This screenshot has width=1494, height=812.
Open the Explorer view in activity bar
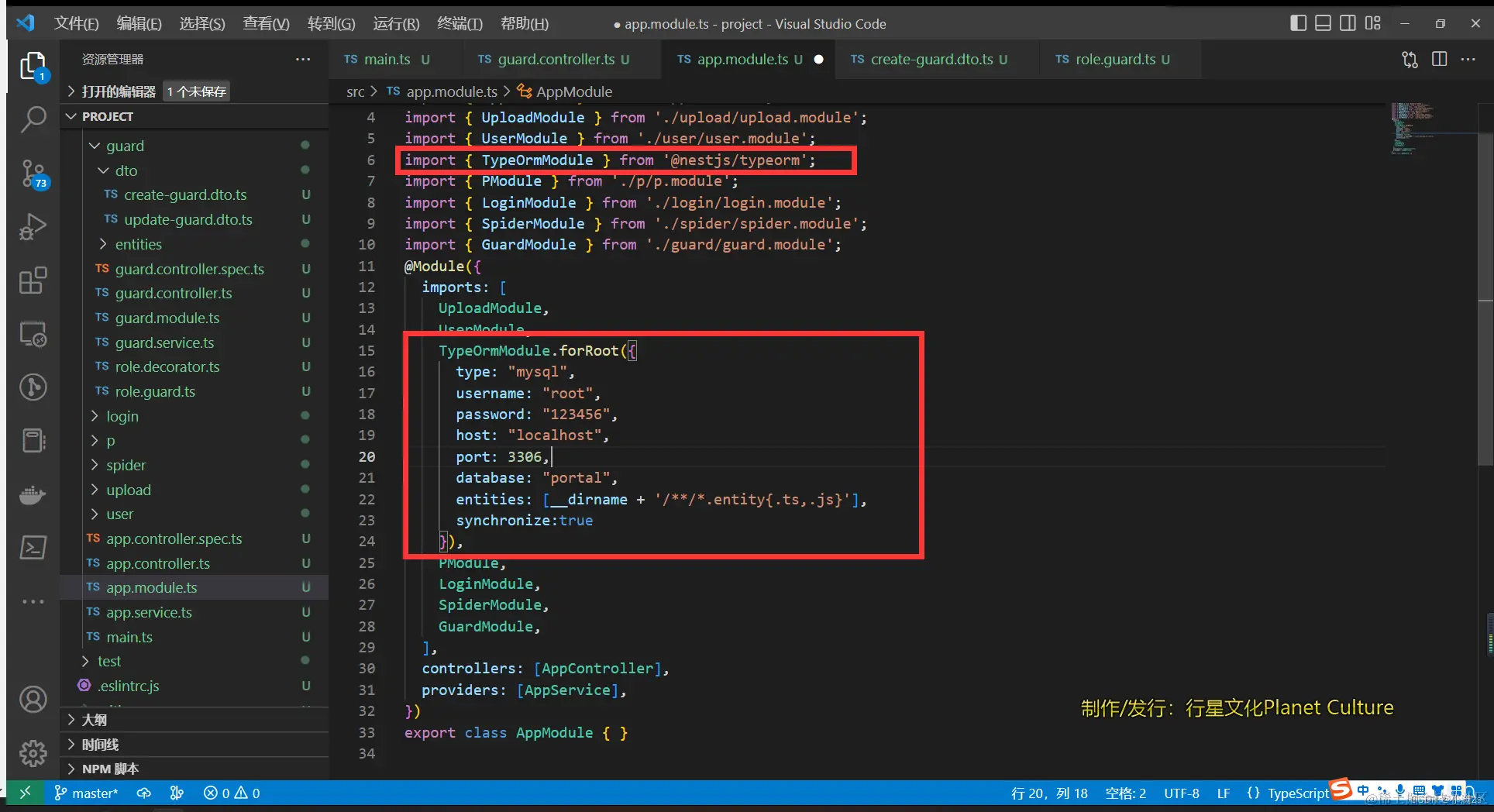pos(33,67)
